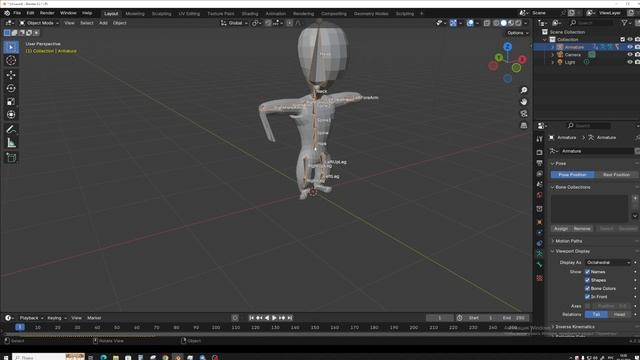Open the Render menu
Image resolution: width=640 pixels, height=360 pixels.
point(47,13)
